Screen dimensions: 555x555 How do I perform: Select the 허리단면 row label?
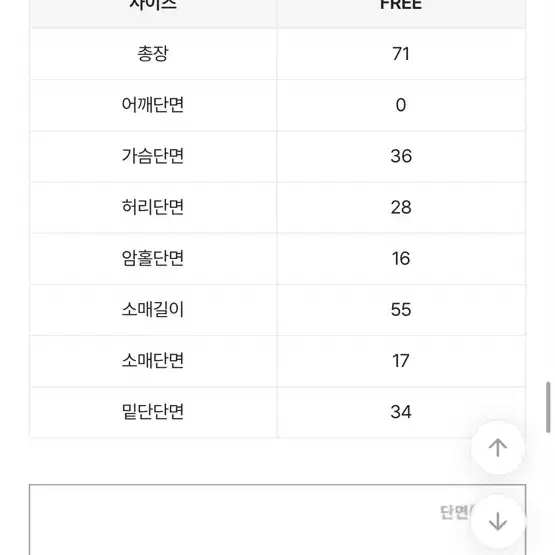[x=153, y=207]
